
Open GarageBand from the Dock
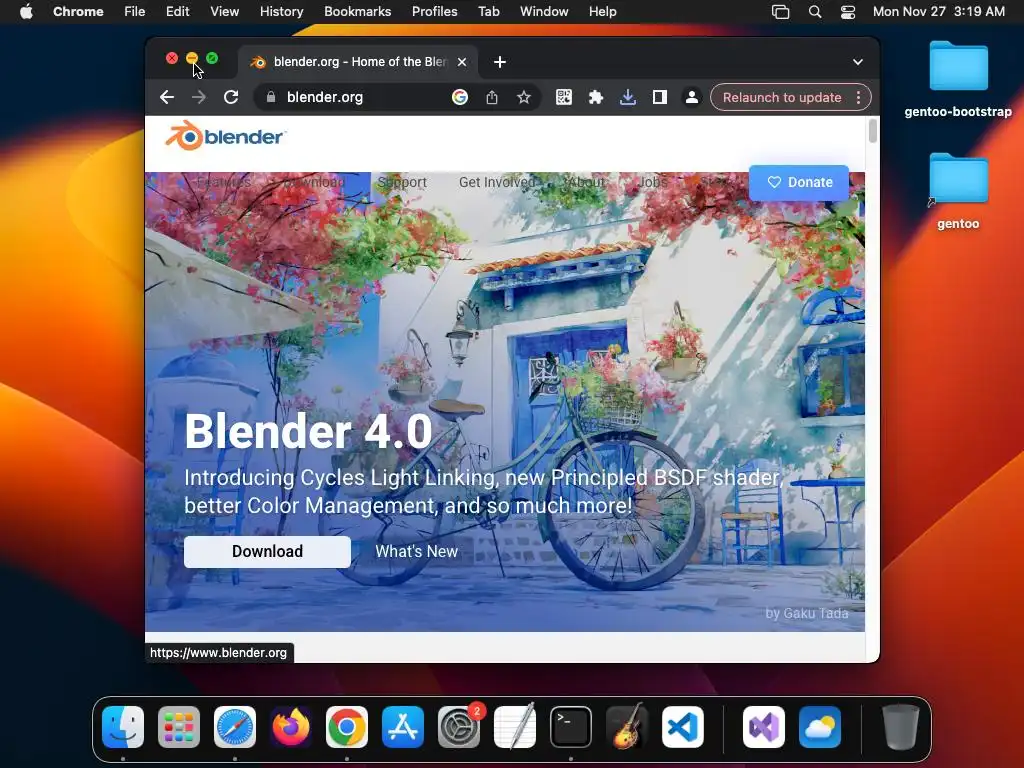[x=627, y=727]
